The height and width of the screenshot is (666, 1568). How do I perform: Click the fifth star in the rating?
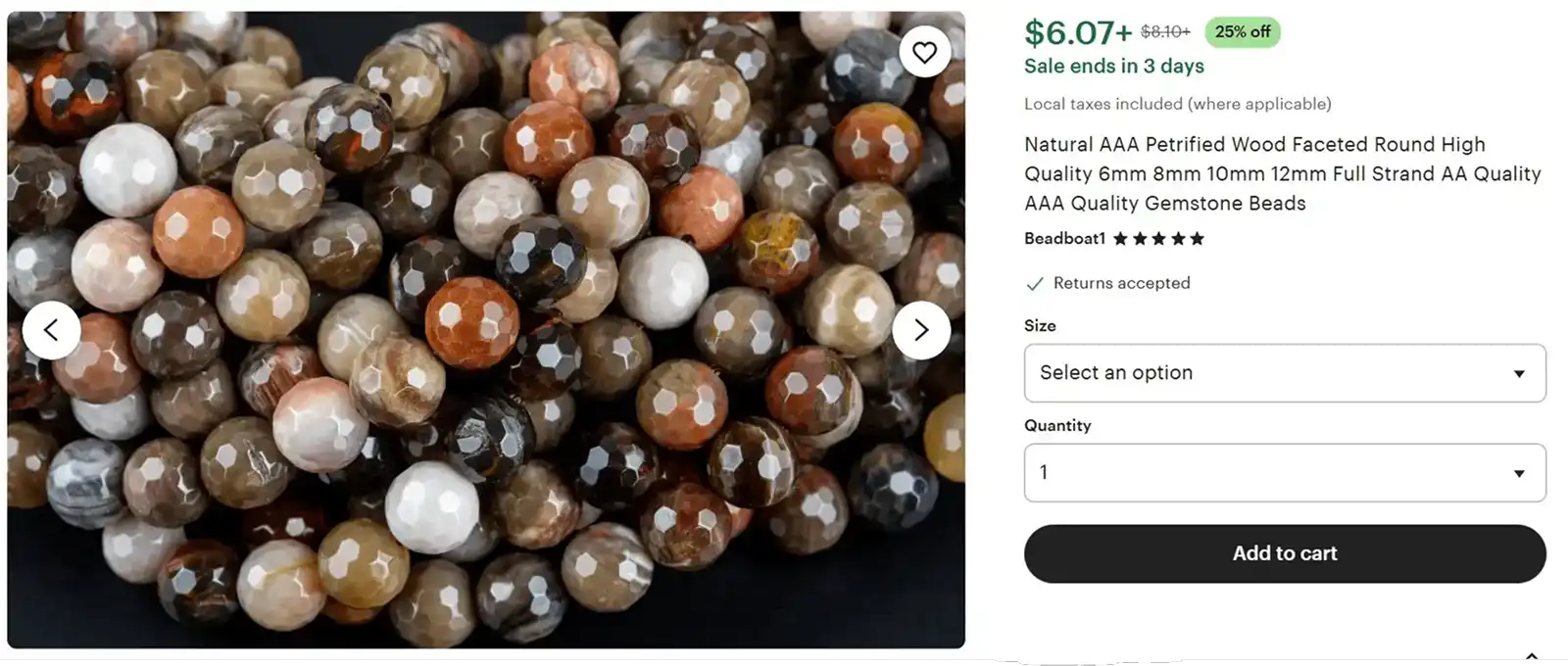(1197, 238)
